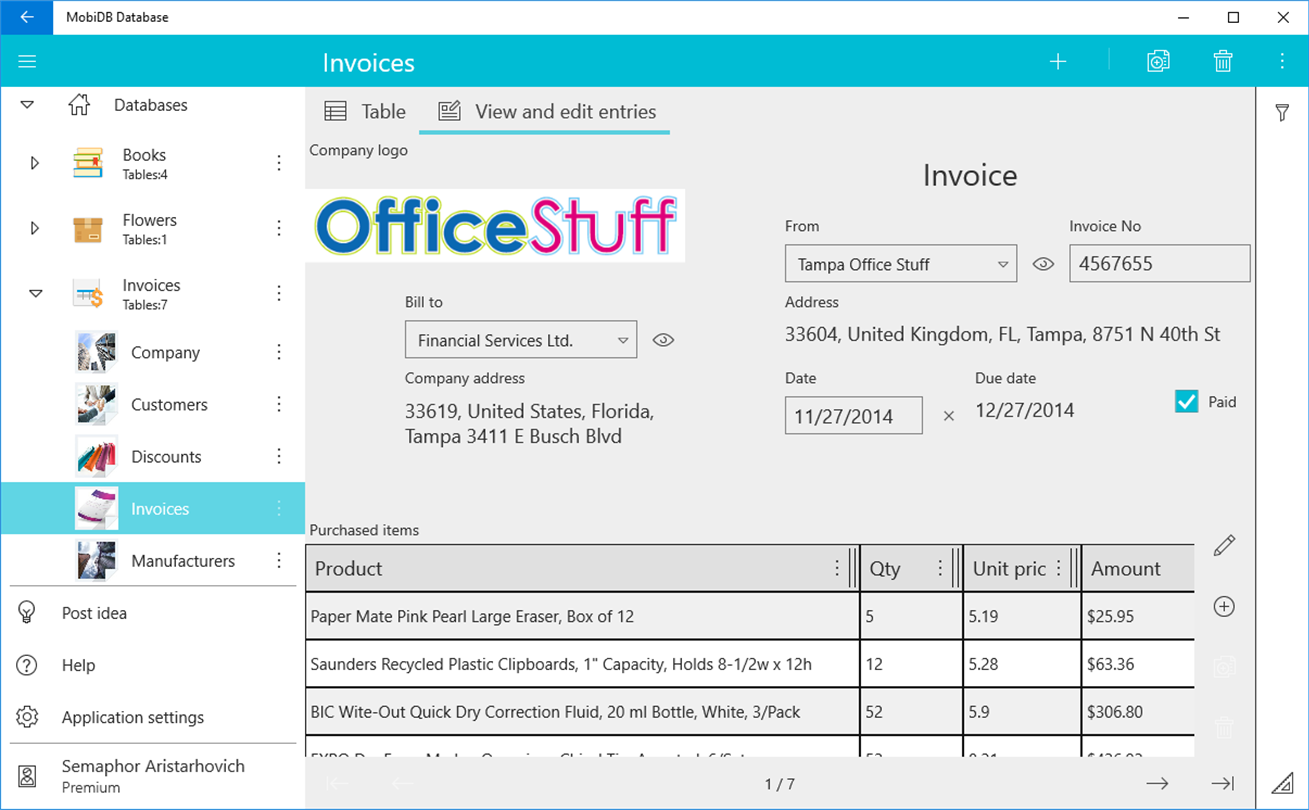Add a purchased item with circled plus
1309x810 pixels.
click(x=1224, y=607)
